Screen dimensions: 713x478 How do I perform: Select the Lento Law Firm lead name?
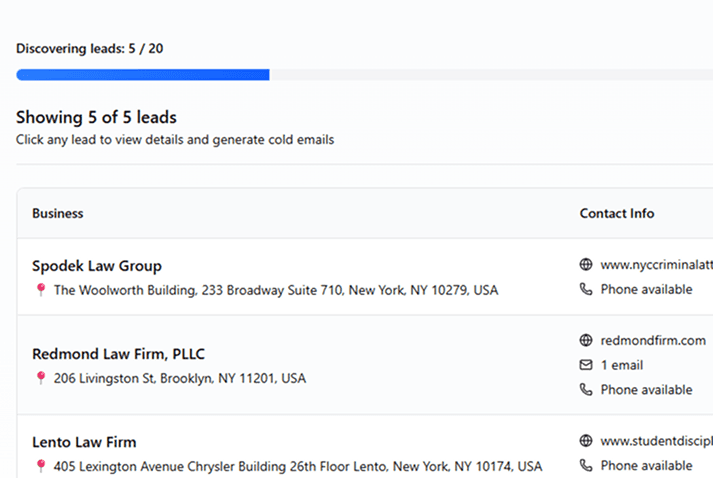(x=84, y=442)
